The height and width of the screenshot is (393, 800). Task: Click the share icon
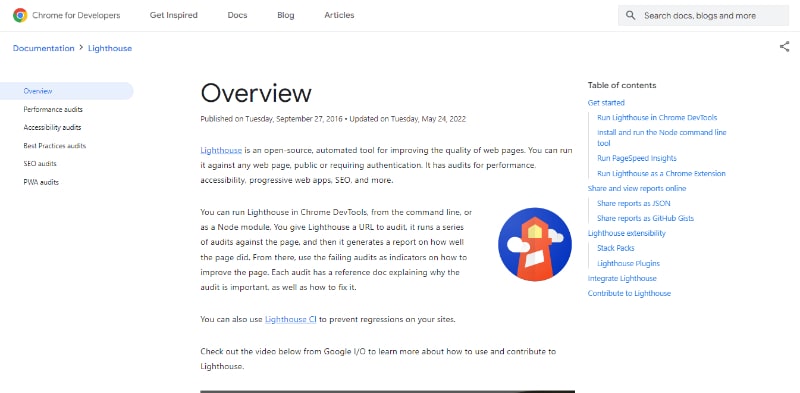(784, 47)
